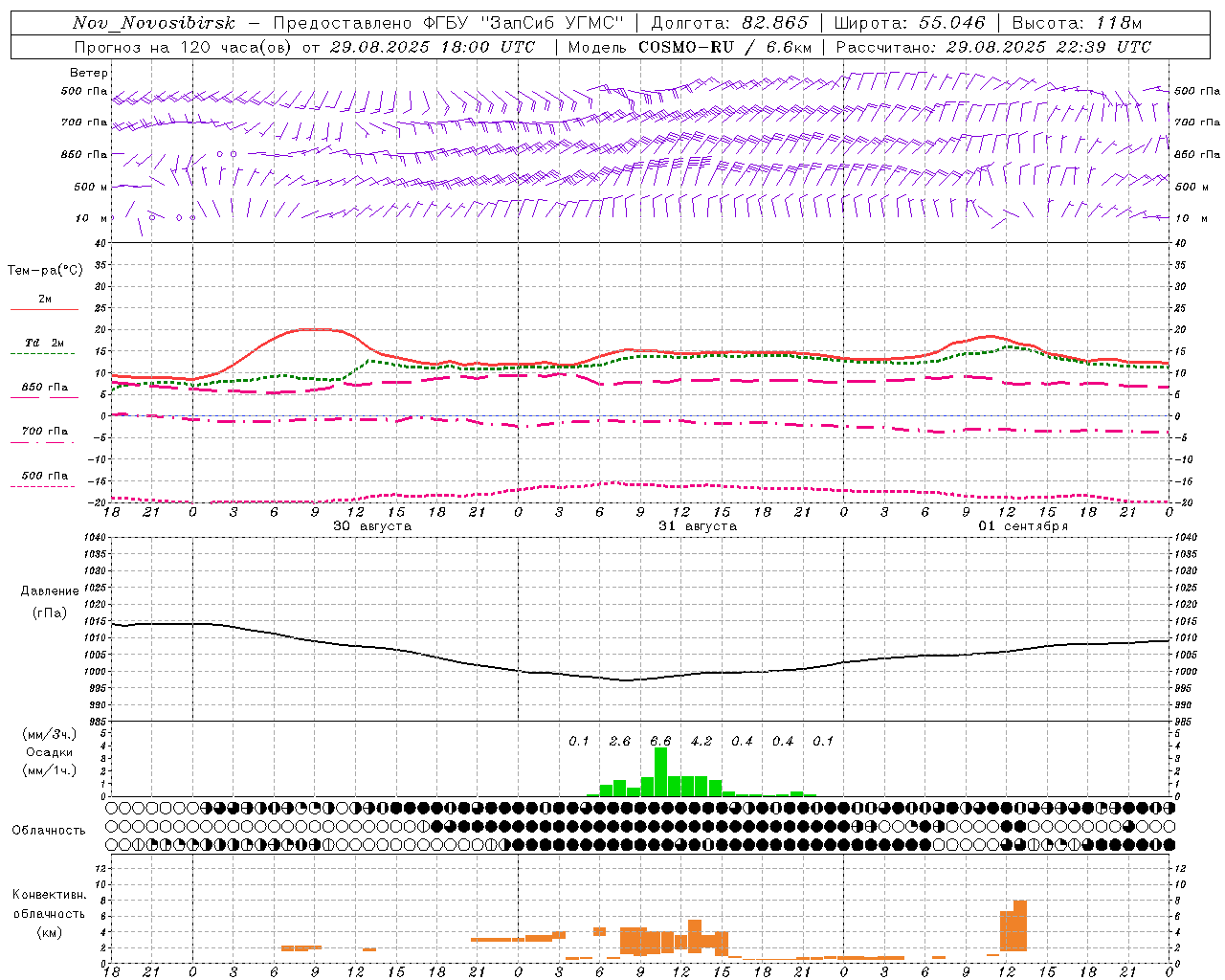Click the tallest orange convective cloud bar

1020,925
